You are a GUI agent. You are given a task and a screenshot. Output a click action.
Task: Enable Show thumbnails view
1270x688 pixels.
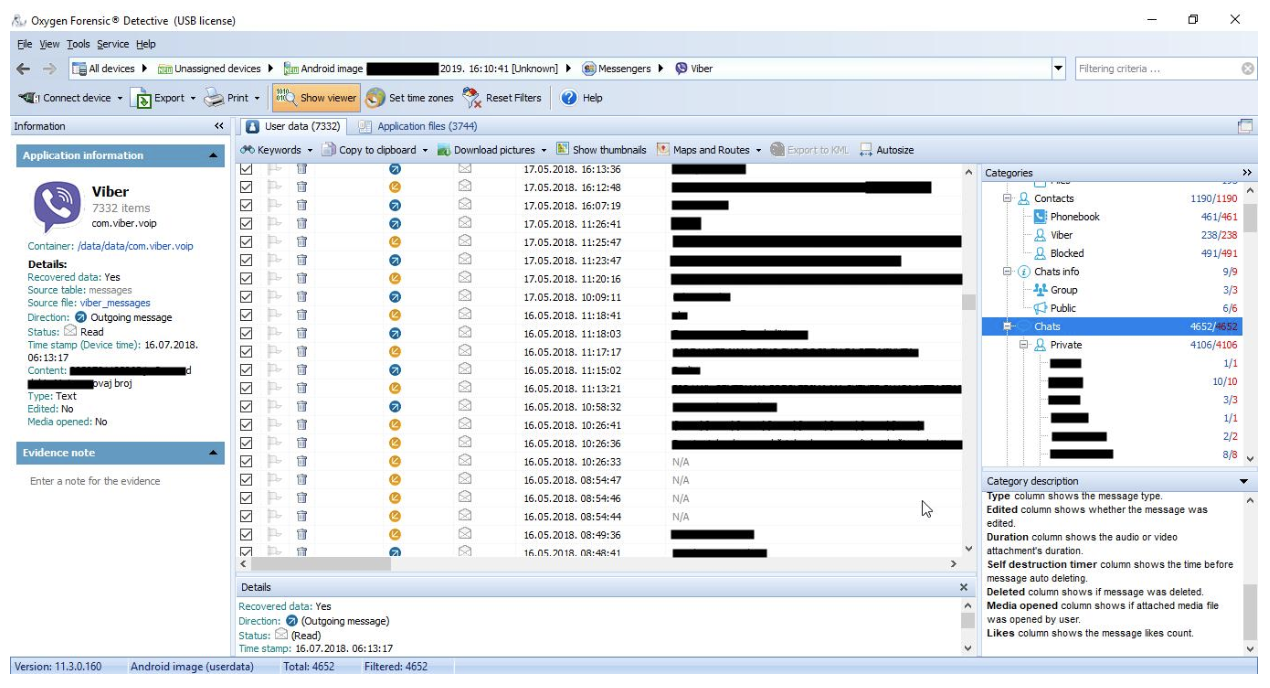click(601, 150)
